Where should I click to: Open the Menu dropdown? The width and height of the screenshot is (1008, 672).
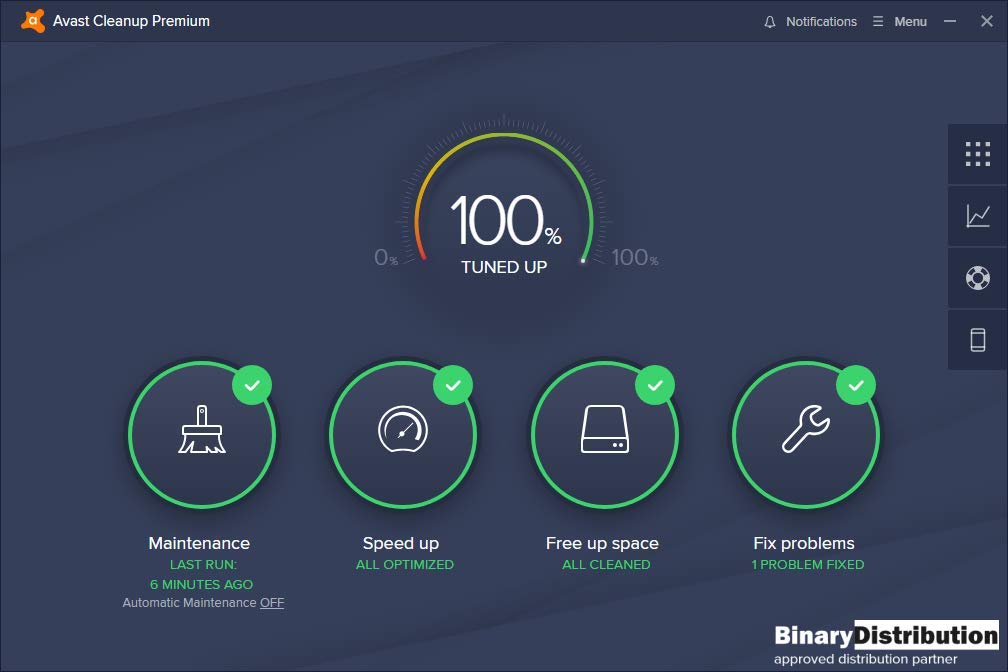pyautogui.click(x=900, y=22)
